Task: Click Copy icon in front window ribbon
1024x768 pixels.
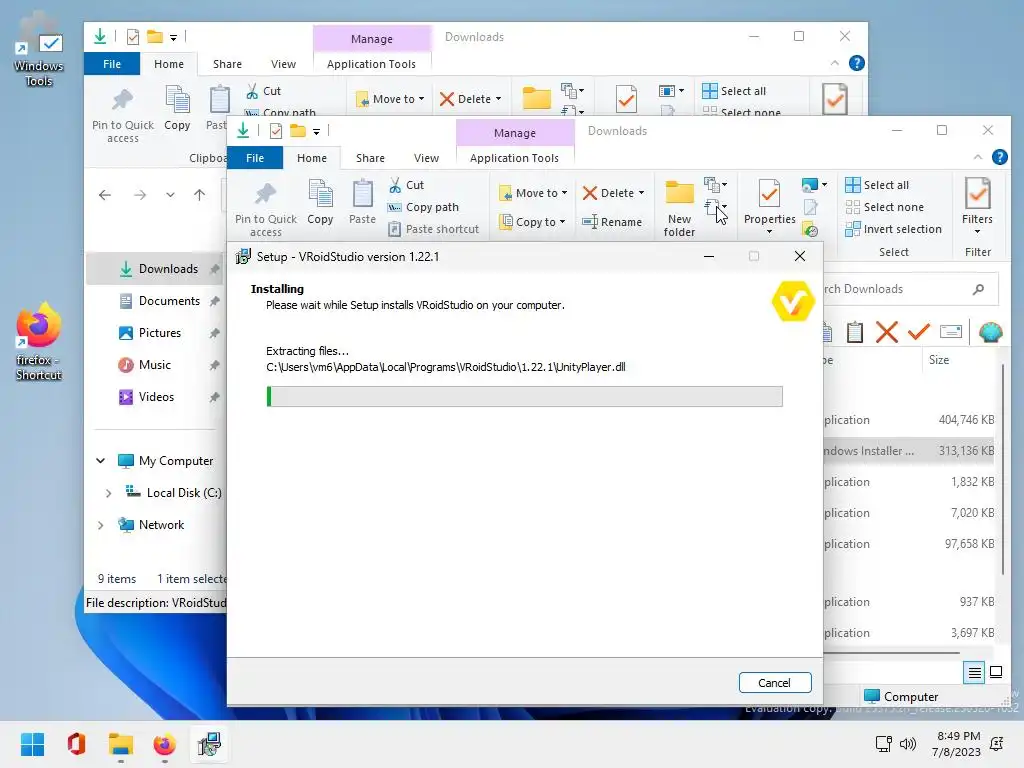Action: (320, 195)
